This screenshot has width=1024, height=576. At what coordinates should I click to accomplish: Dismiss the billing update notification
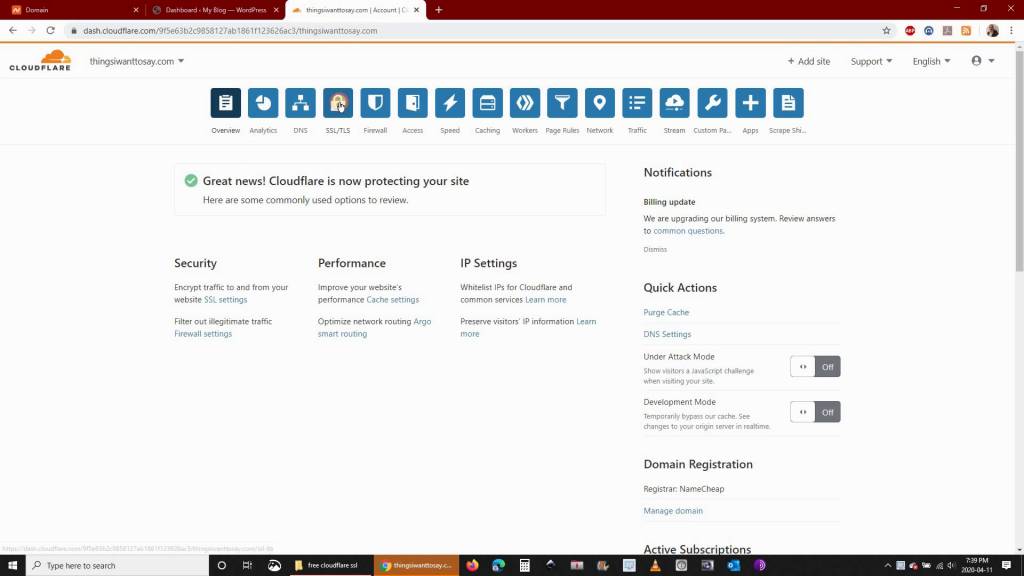[x=655, y=249]
